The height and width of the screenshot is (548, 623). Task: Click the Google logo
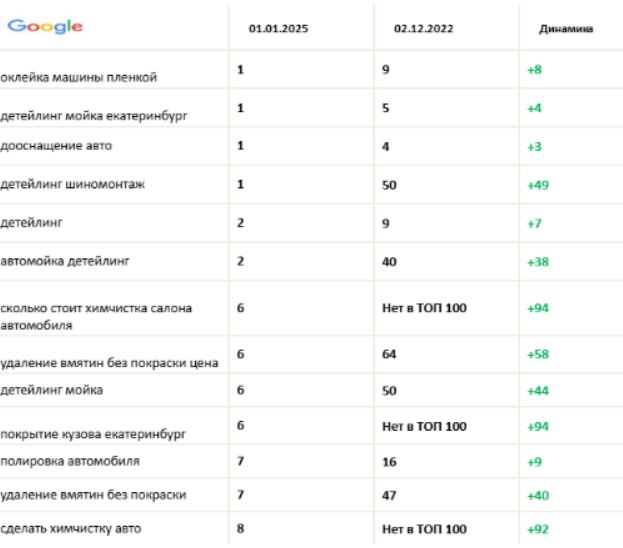pyautogui.click(x=45, y=27)
